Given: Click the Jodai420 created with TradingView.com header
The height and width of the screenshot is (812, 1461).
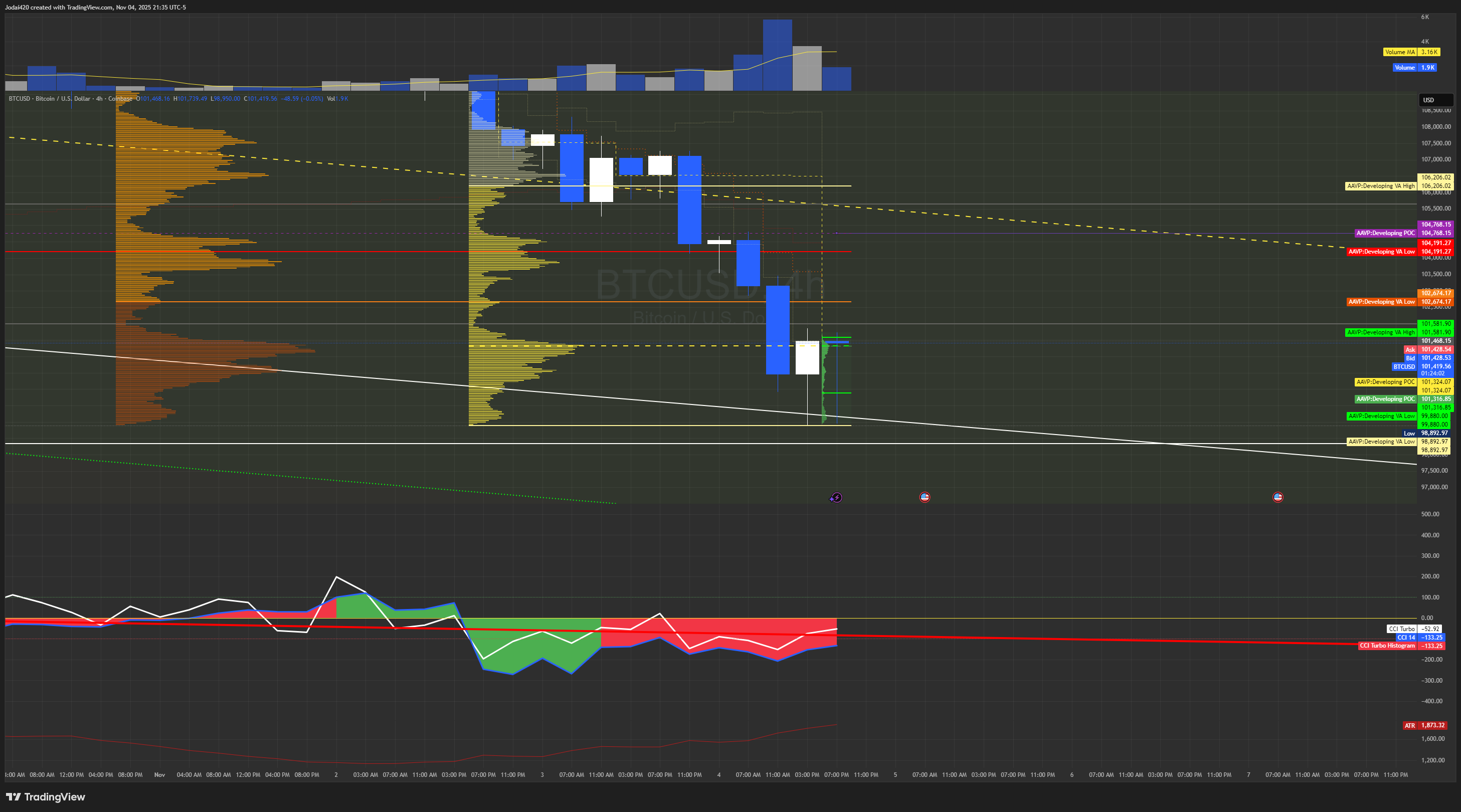Looking at the screenshot, I should pos(95,8).
